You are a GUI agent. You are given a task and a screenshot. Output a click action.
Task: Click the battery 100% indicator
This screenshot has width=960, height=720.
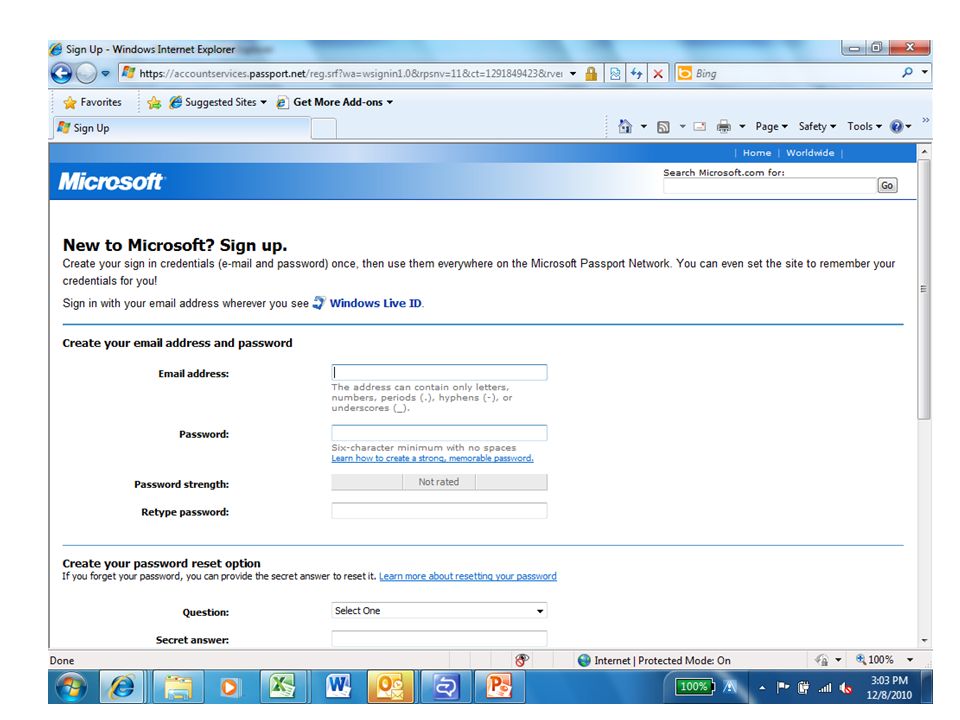click(695, 687)
